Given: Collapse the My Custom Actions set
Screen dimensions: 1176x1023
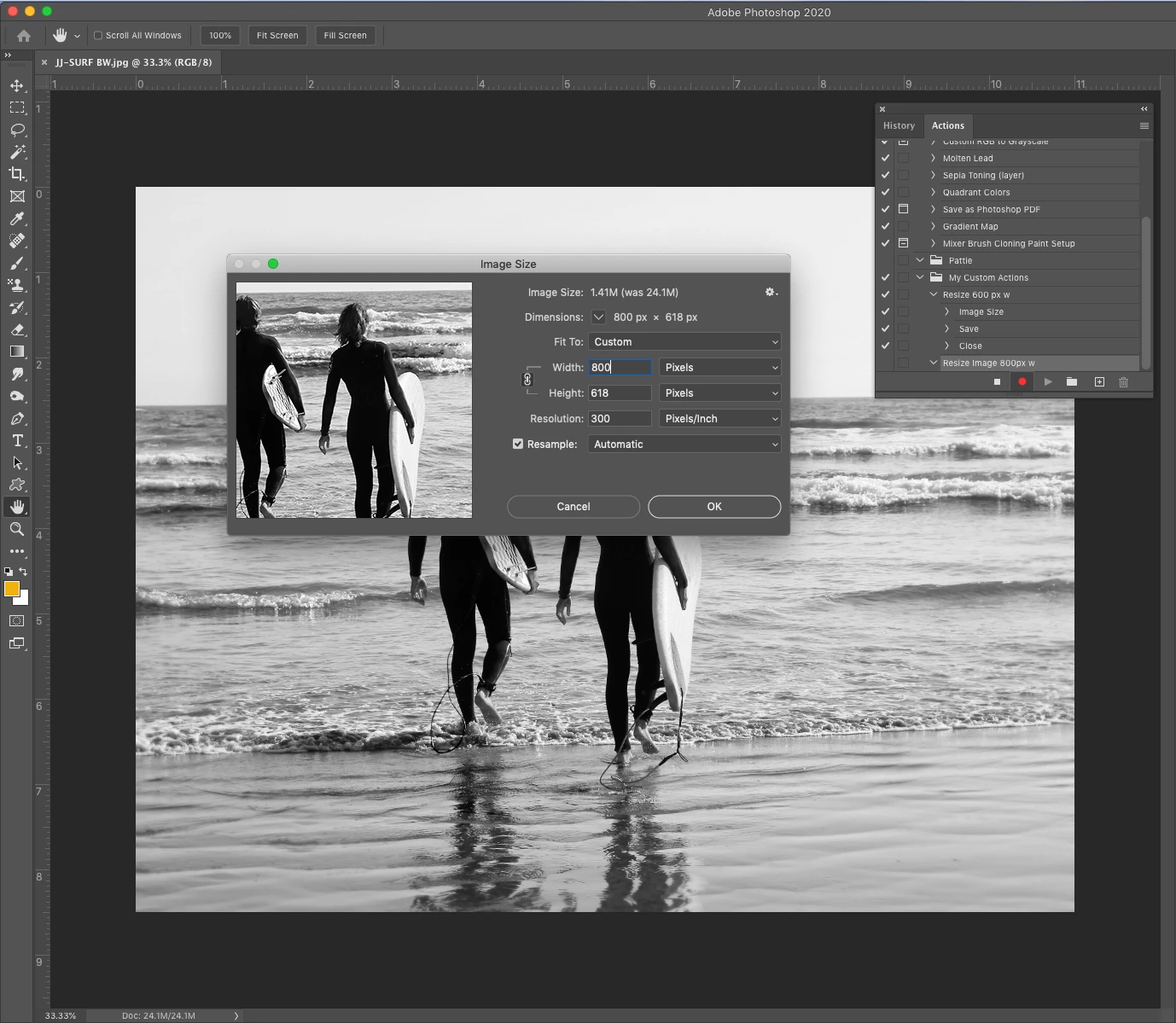Looking at the screenshot, I should pos(920,277).
